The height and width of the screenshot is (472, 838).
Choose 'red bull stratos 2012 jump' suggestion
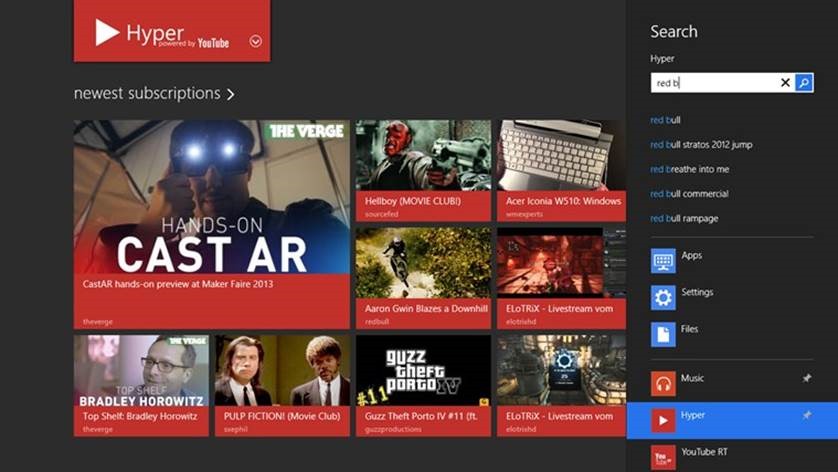point(701,144)
